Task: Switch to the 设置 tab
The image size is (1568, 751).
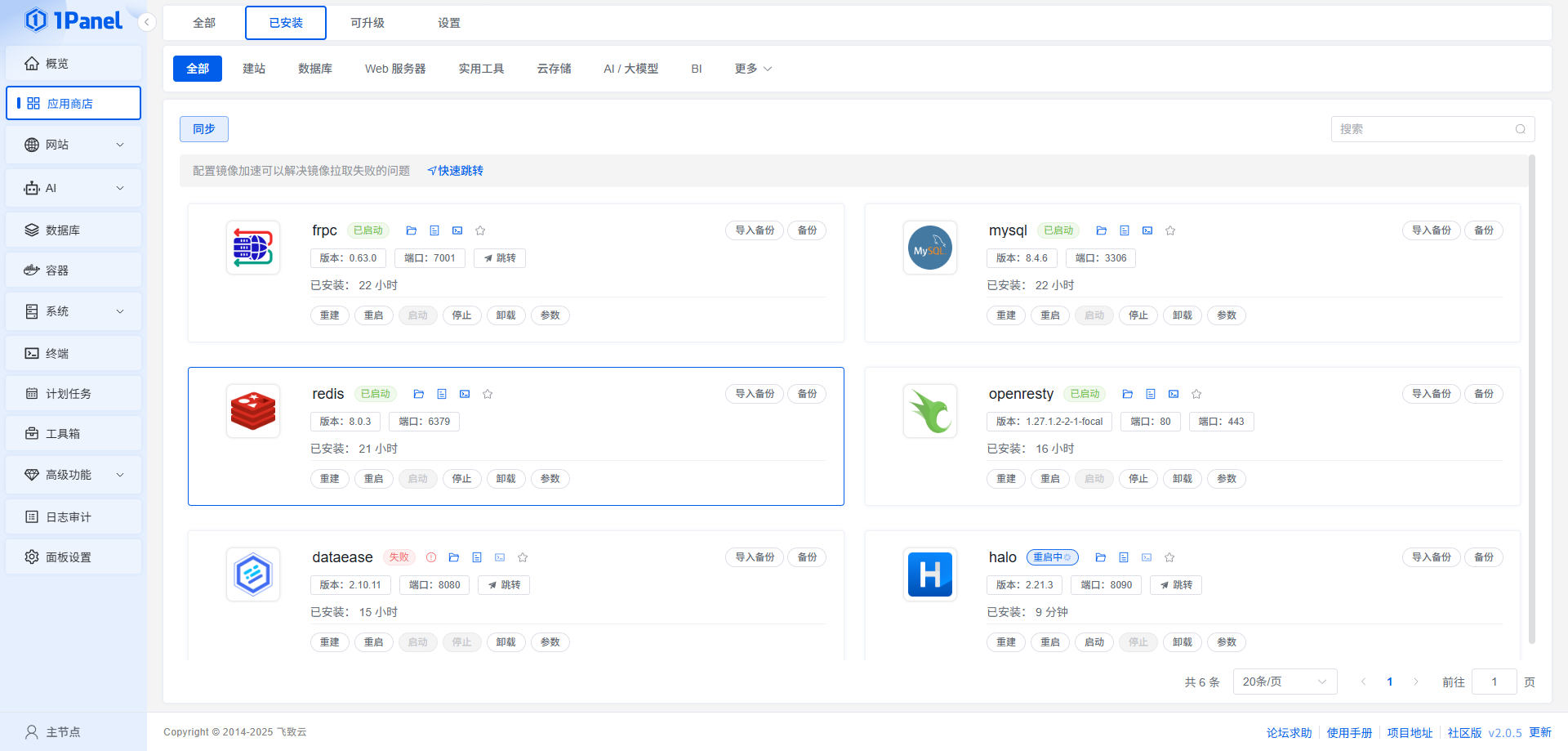Action: [449, 23]
